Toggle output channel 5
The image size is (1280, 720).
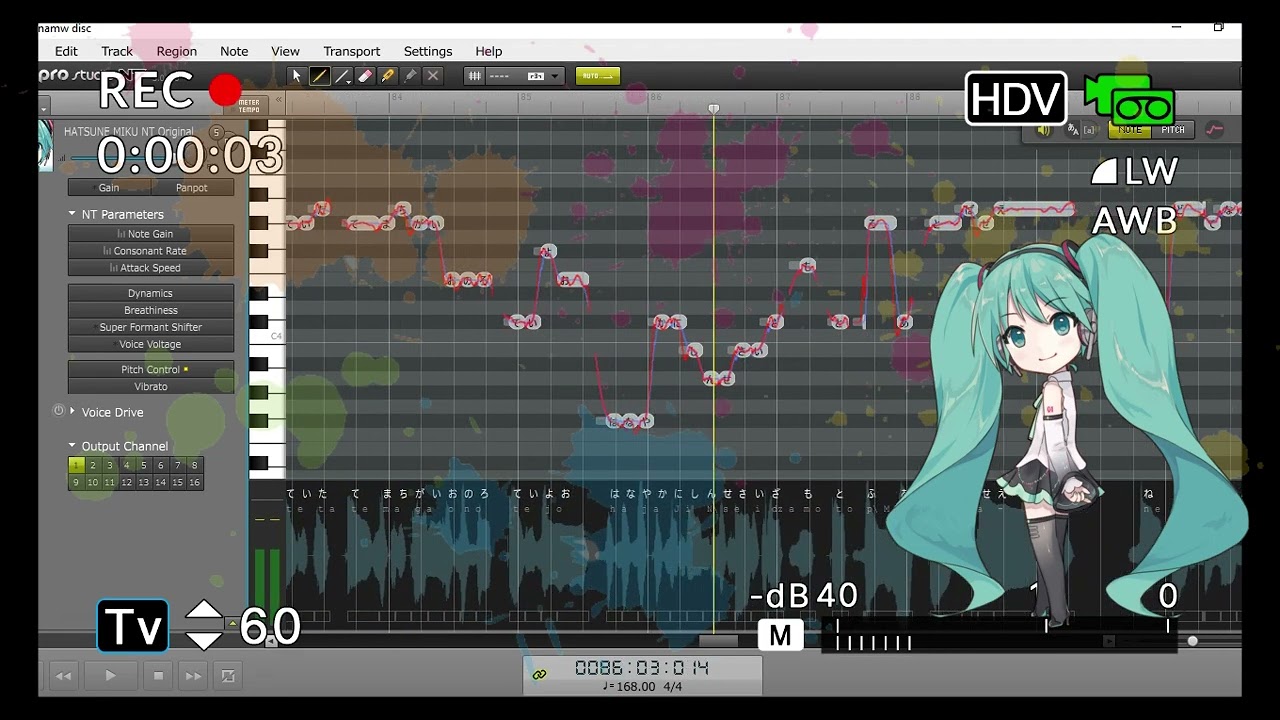(x=143, y=465)
